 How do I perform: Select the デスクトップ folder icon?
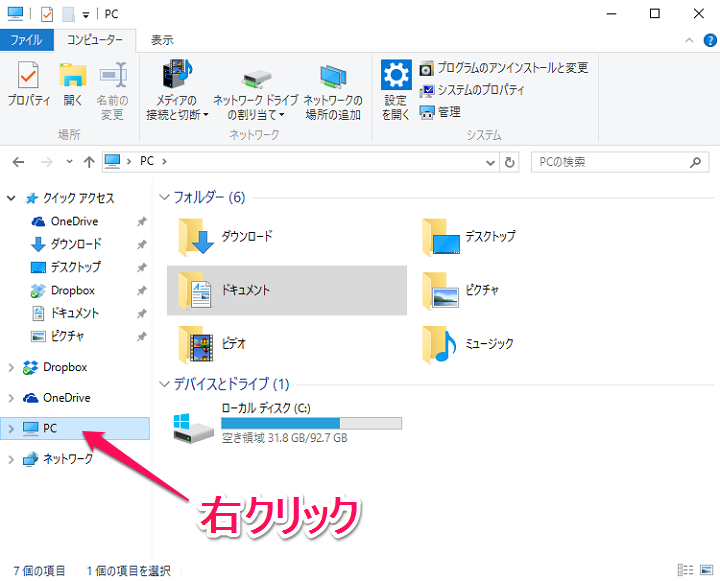click(441, 237)
